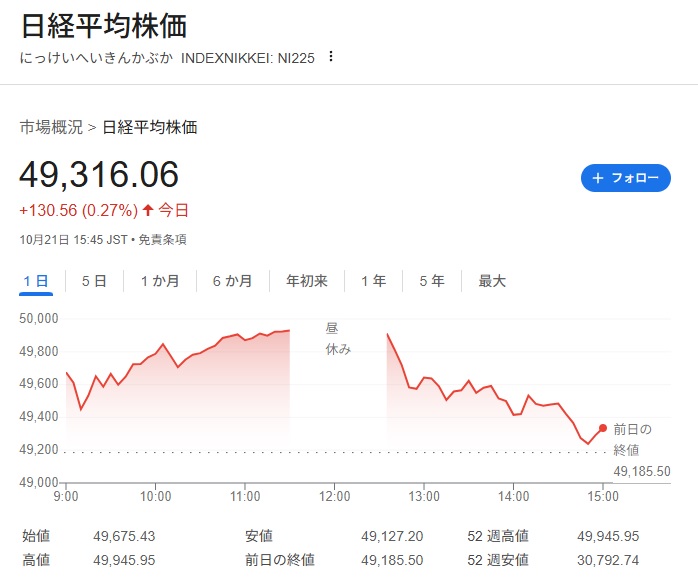Click the 昼休み gap in the chart

pyautogui.click(x=338, y=338)
